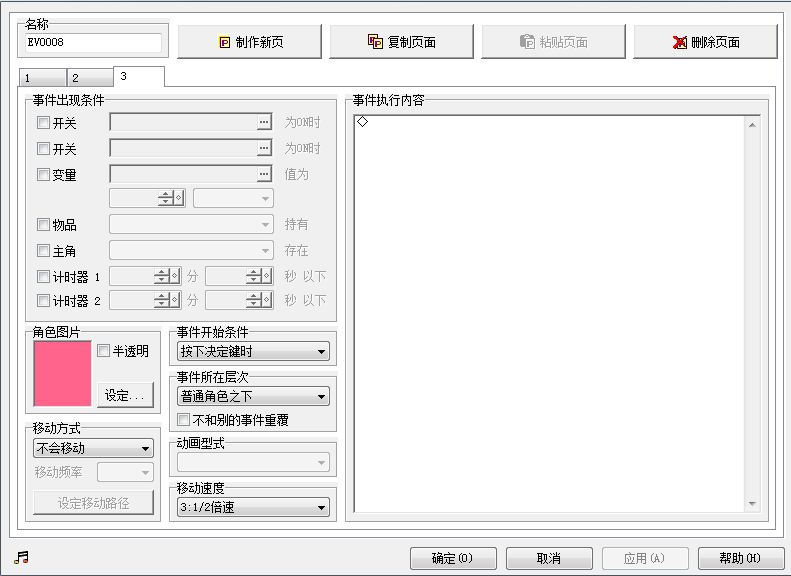Check the 主角 condition checkbox
This screenshot has height=576, width=791.
tap(43, 250)
